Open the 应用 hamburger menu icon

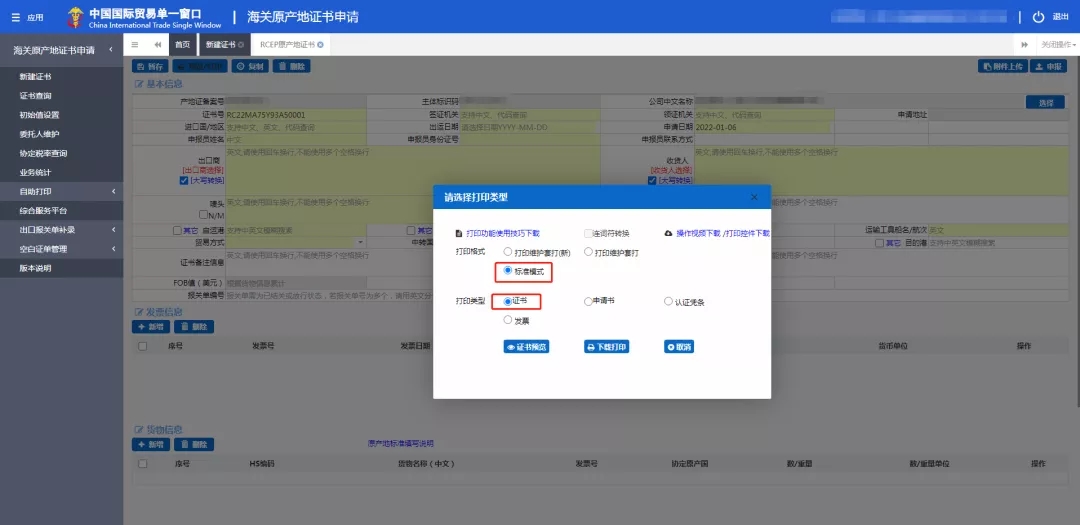pos(15,17)
